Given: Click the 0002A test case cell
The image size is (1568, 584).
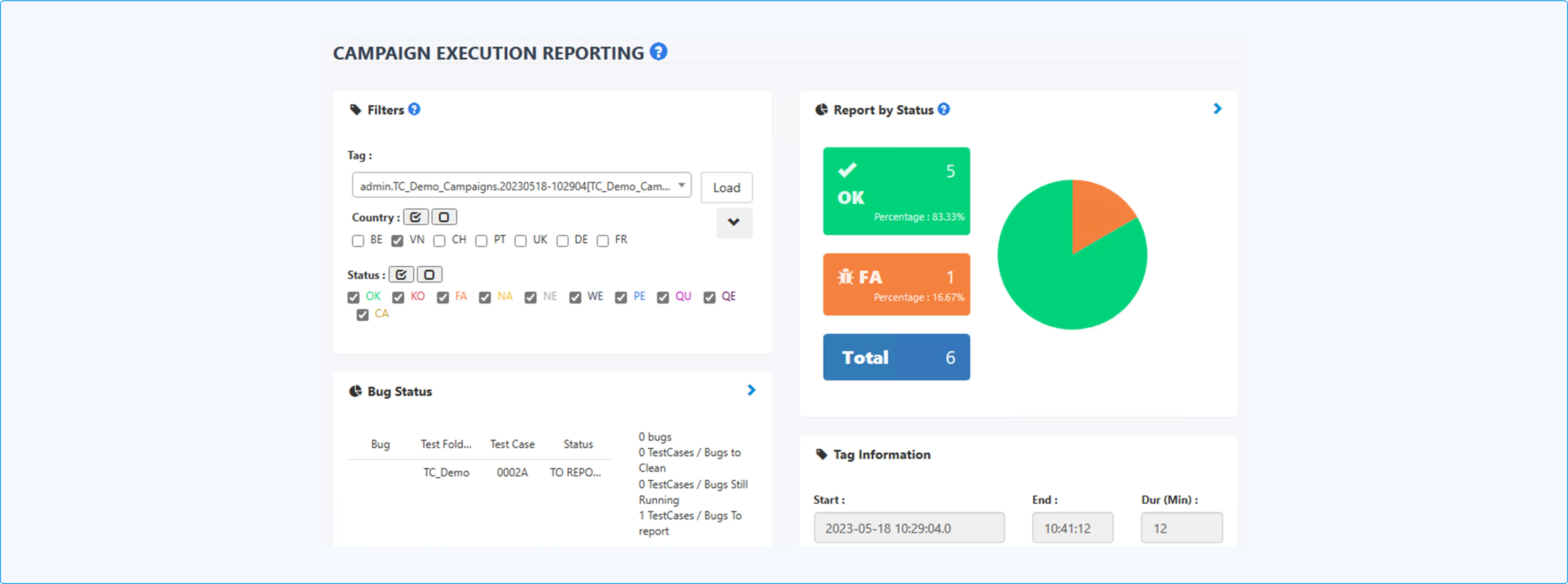Looking at the screenshot, I should 513,473.
